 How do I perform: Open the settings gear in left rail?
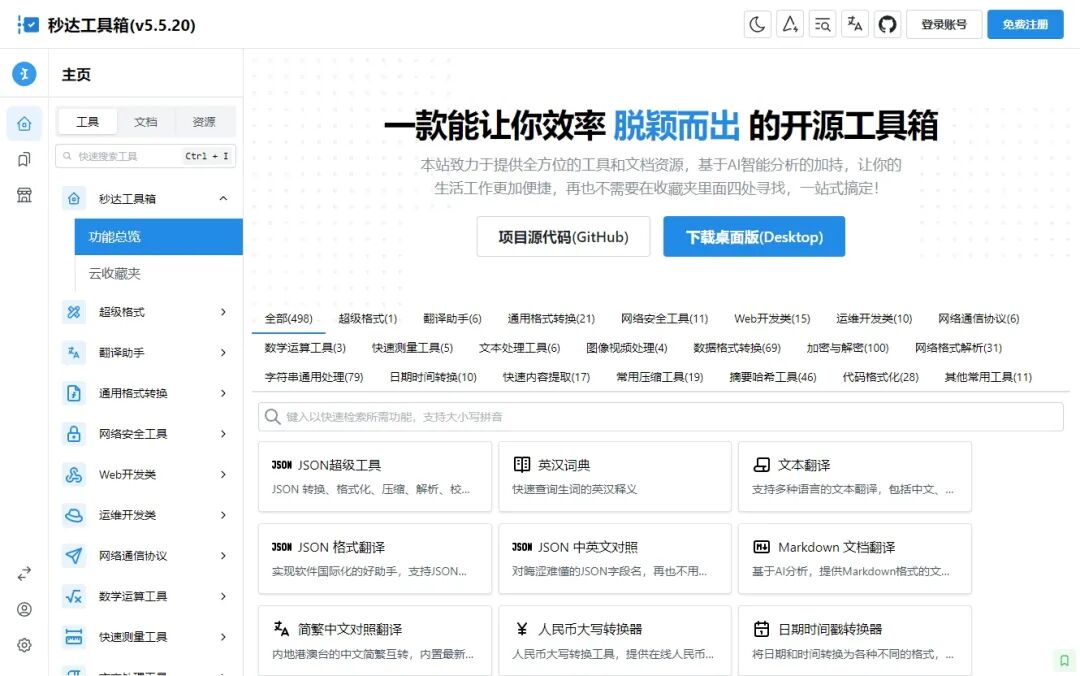(24, 645)
